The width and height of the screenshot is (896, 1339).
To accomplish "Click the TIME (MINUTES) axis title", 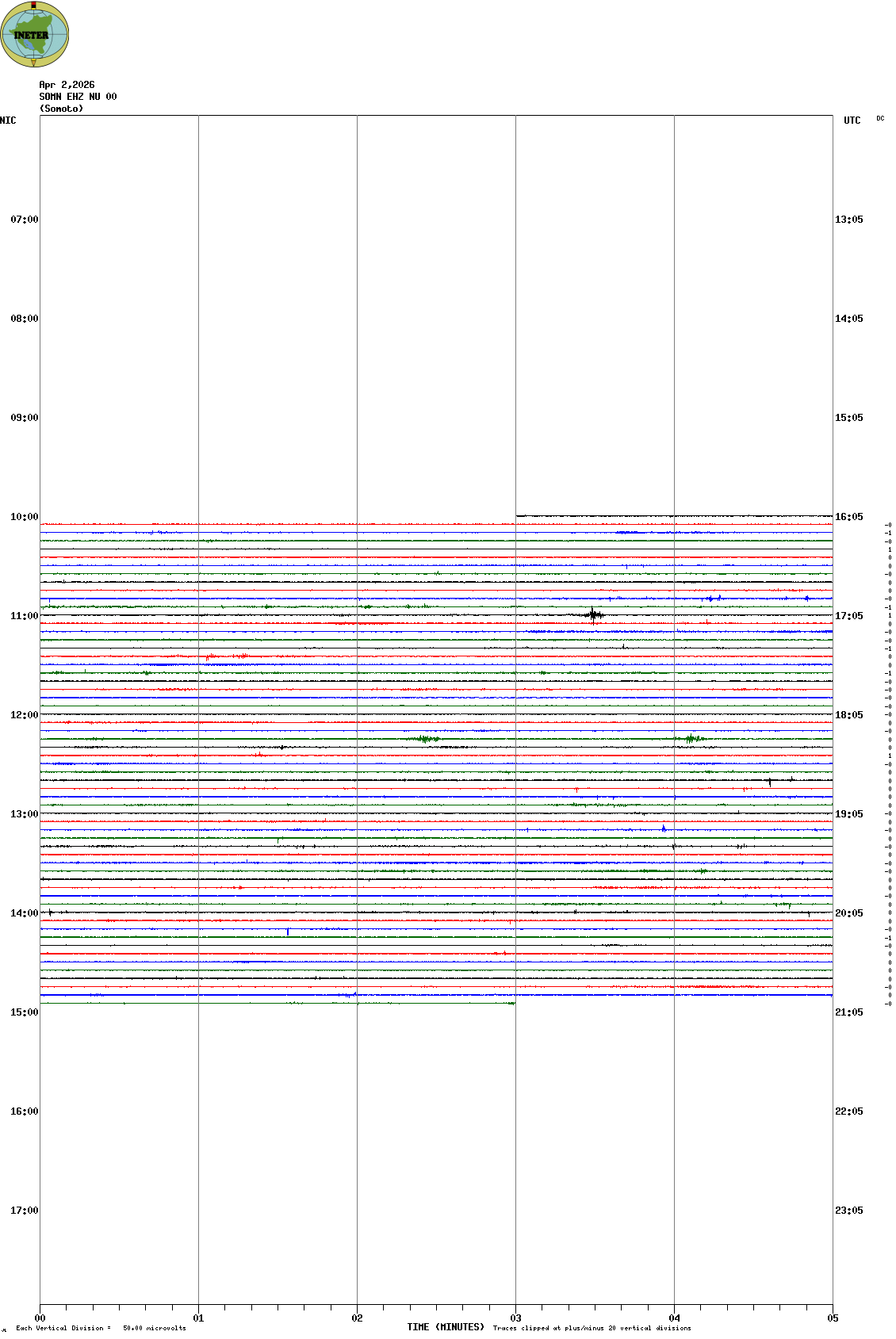I will click(x=446, y=1327).
